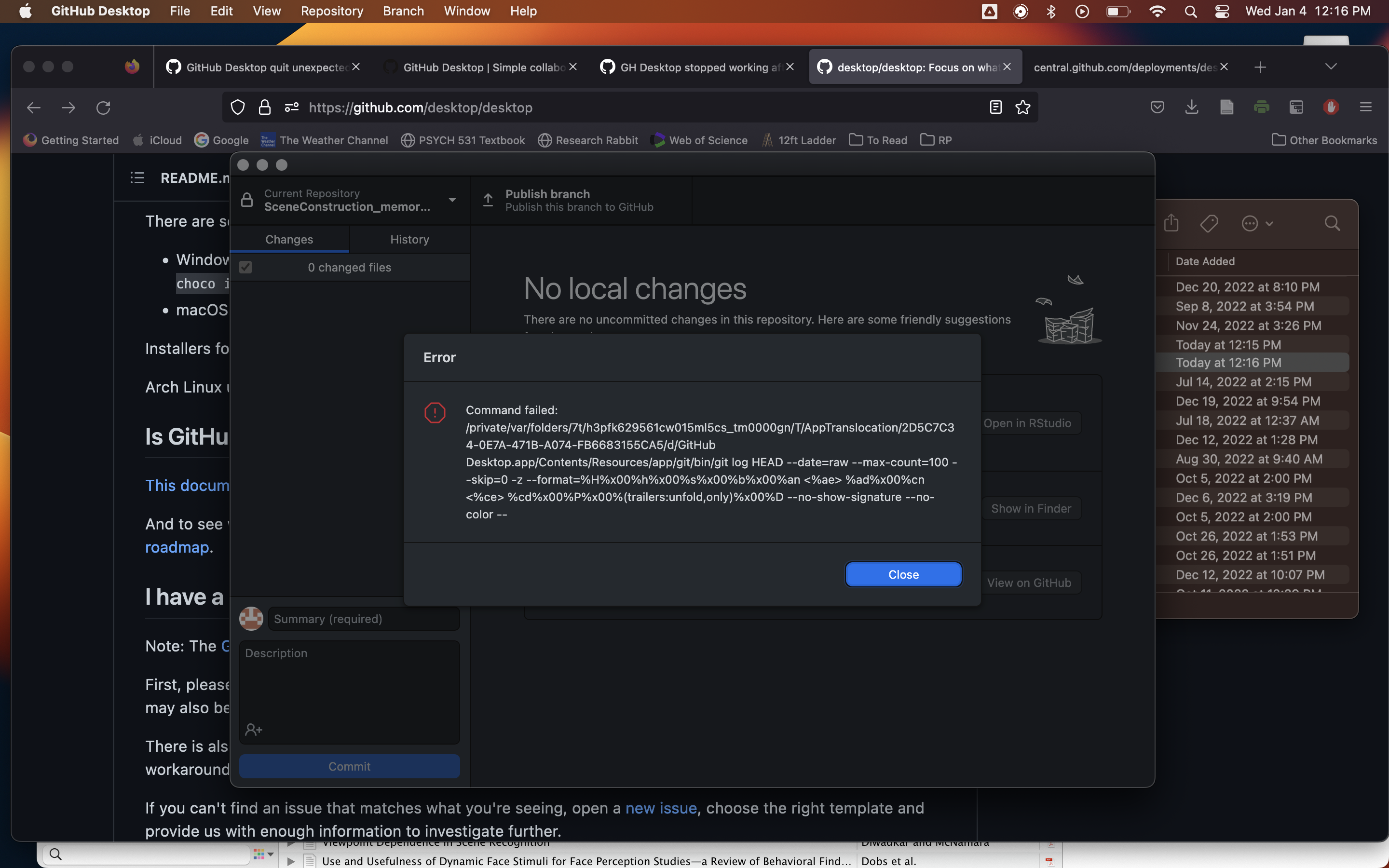Click the tracking protection shield icon
This screenshot has height=868, width=1389.
tap(237, 108)
